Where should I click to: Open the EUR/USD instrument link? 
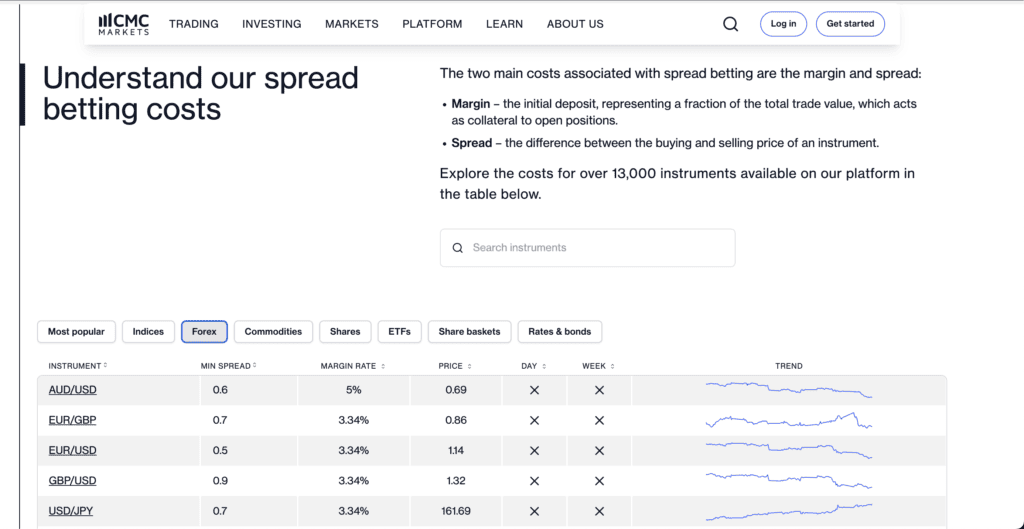tap(72, 451)
